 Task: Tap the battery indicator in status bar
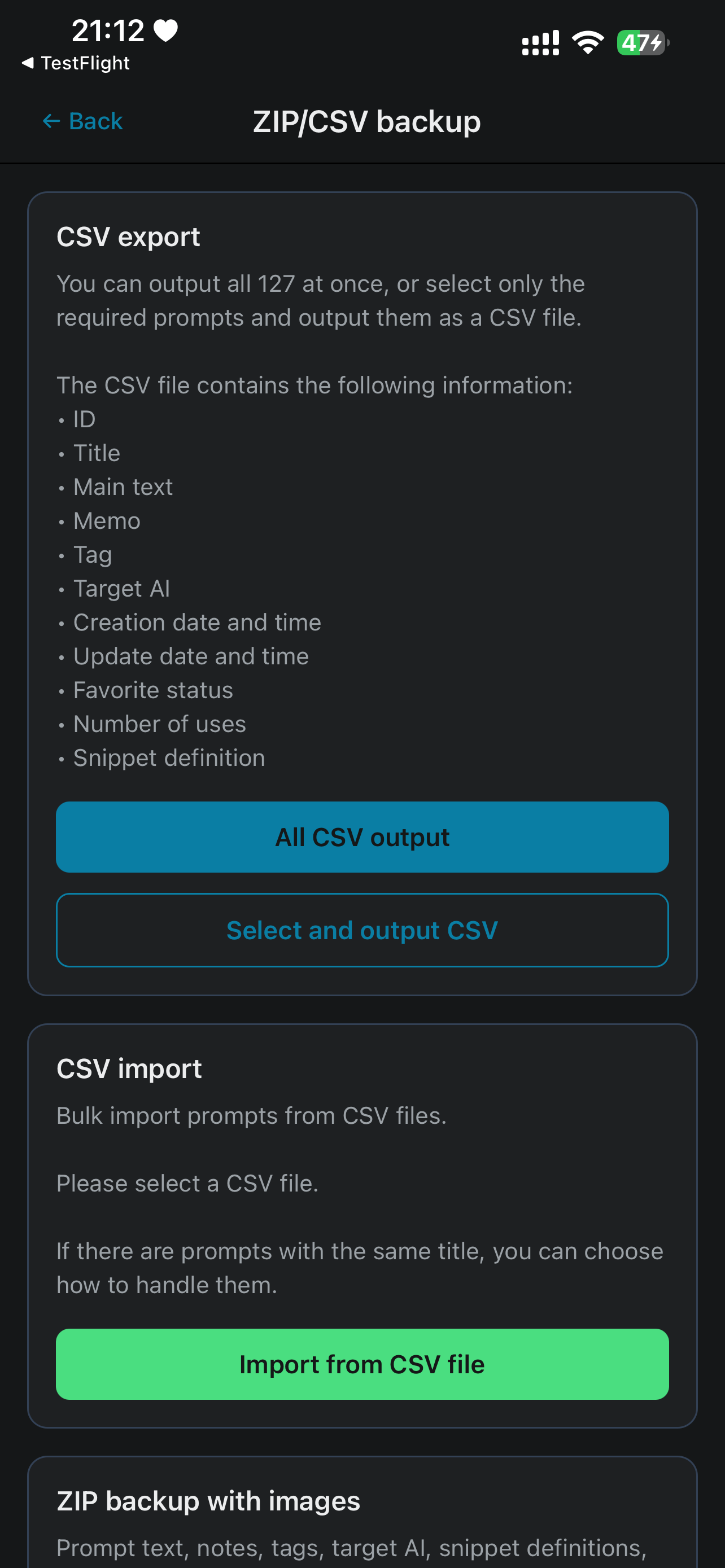tap(643, 42)
